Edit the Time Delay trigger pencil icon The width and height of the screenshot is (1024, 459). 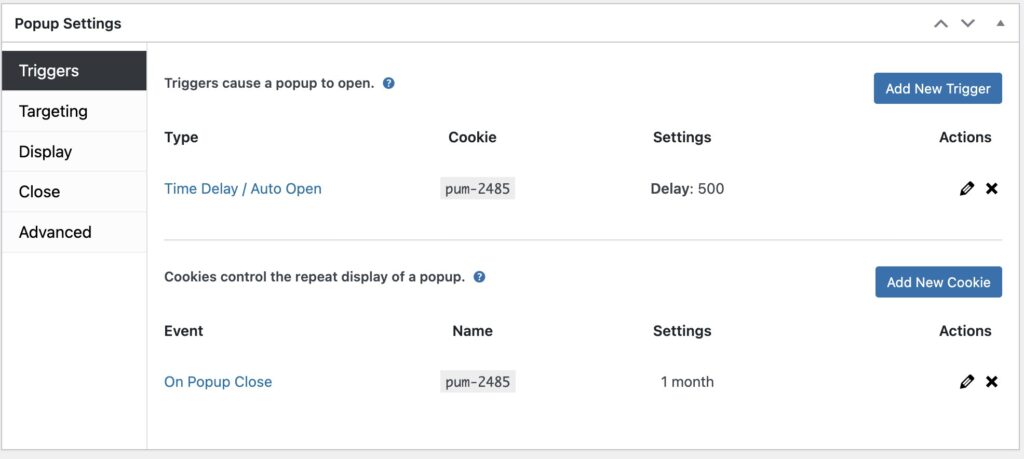tap(967, 189)
